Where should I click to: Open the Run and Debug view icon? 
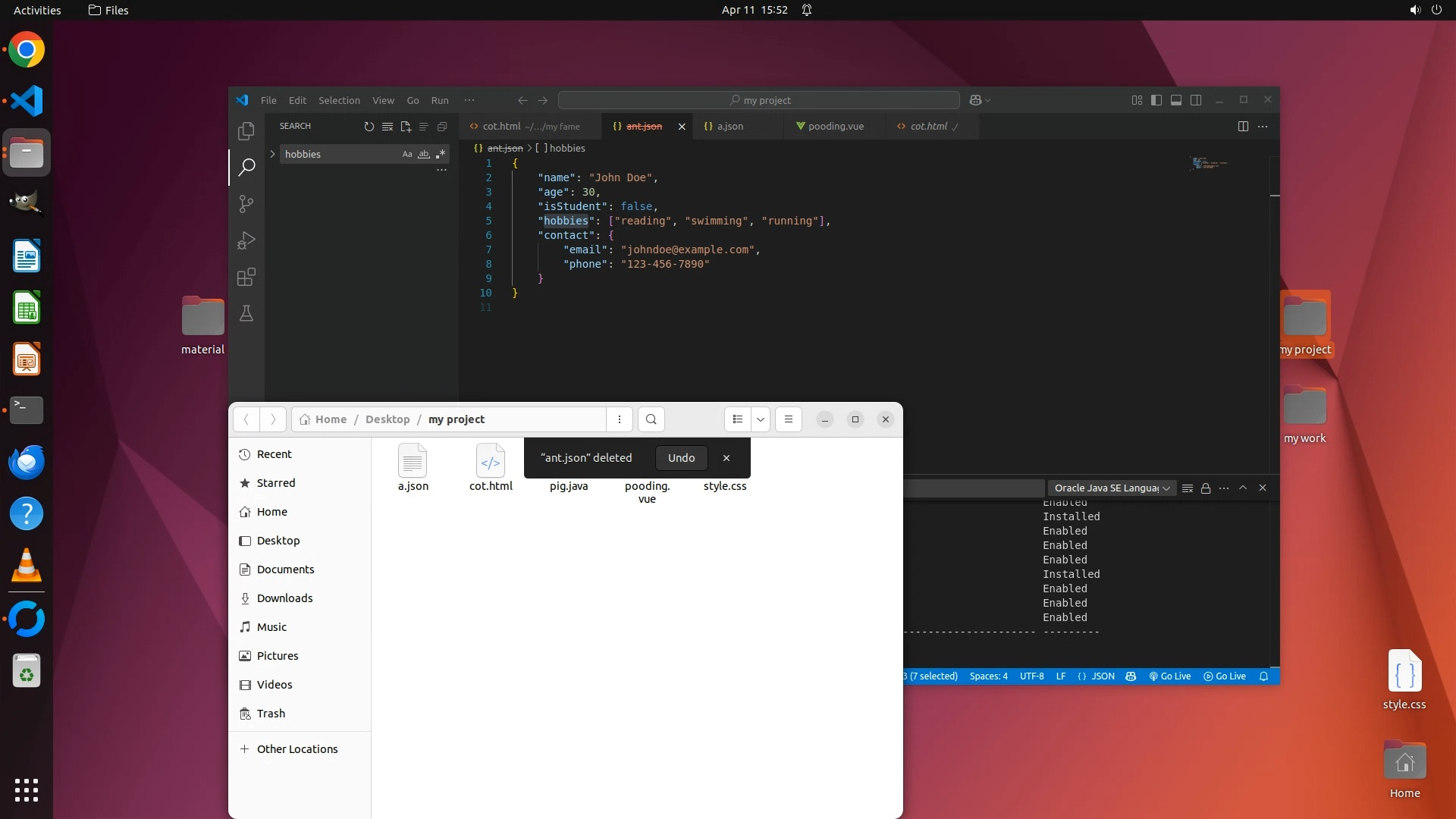(x=246, y=240)
